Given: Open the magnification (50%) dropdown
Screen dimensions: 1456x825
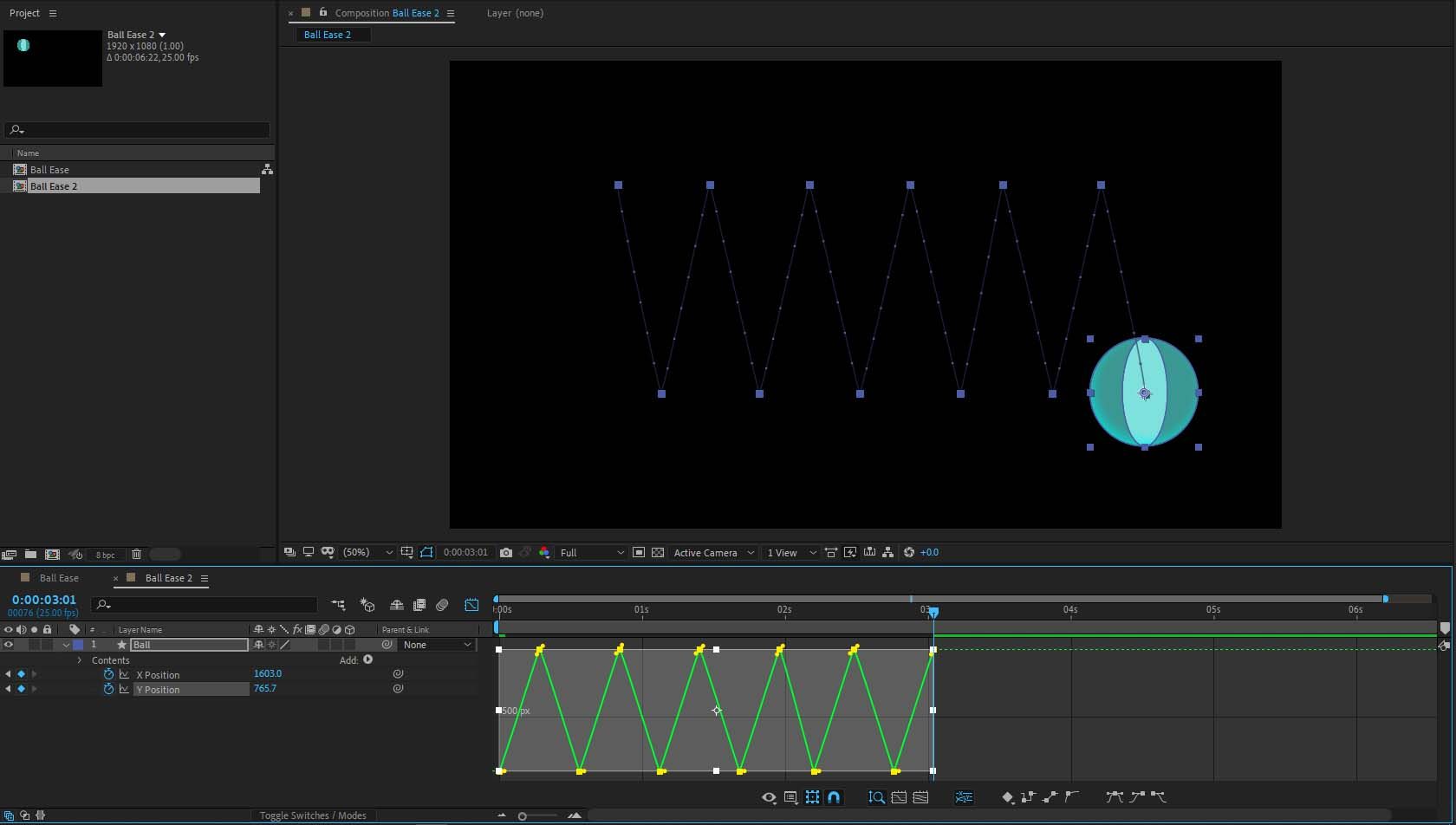Looking at the screenshot, I should (367, 553).
